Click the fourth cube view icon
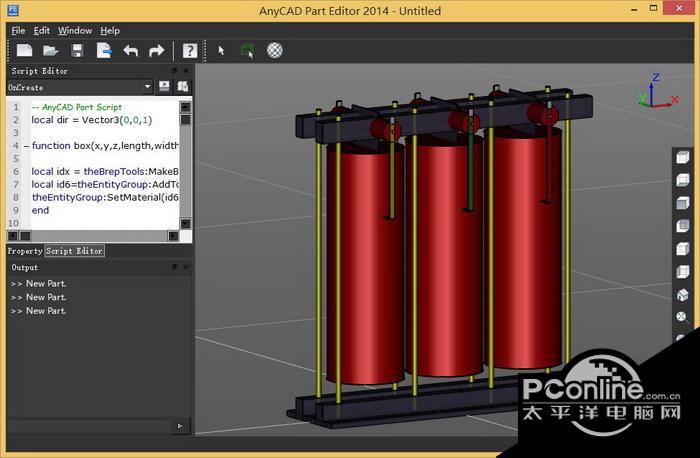Image resolution: width=700 pixels, height=458 pixels. [683, 225]
